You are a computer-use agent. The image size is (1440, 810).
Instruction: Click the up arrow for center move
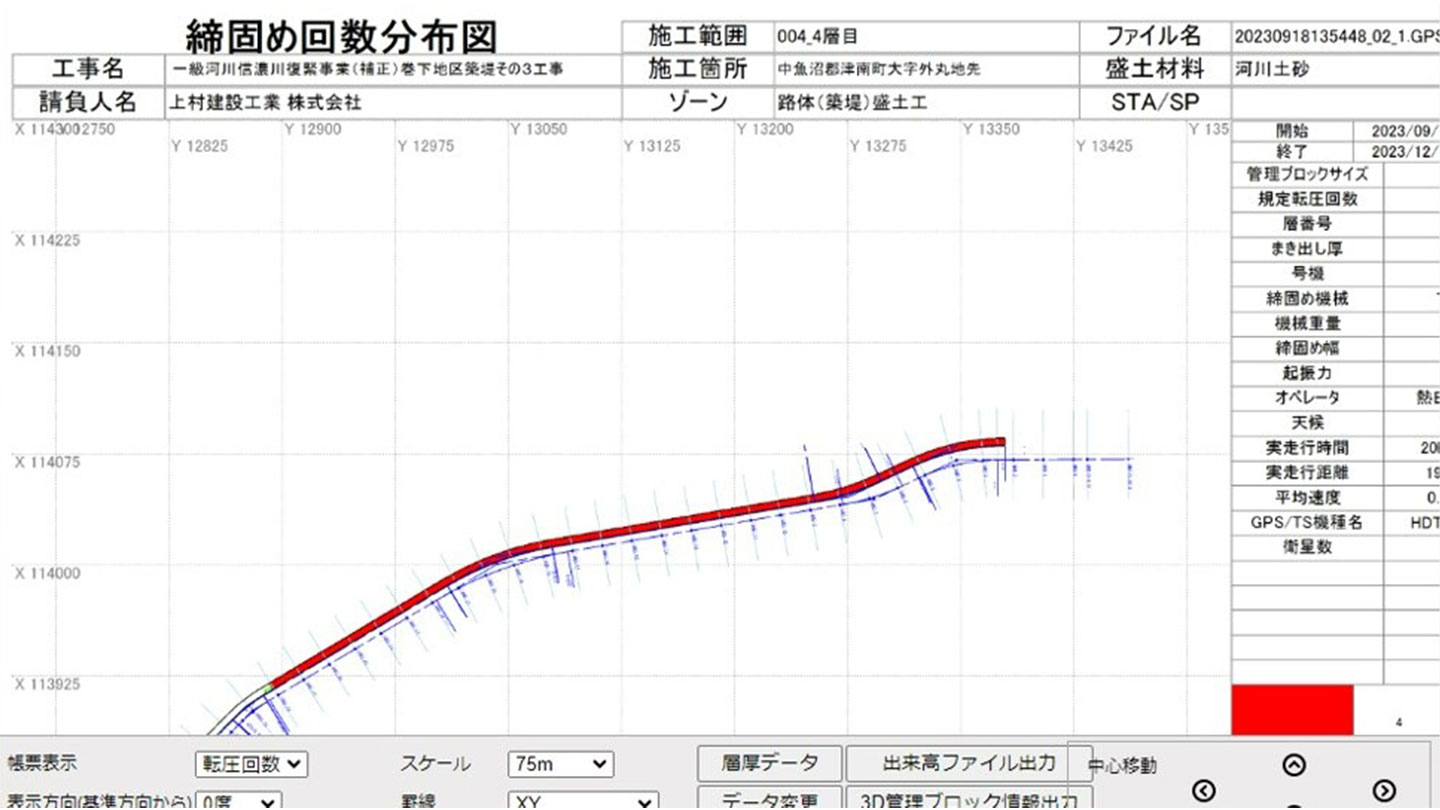click(1294, 765)
